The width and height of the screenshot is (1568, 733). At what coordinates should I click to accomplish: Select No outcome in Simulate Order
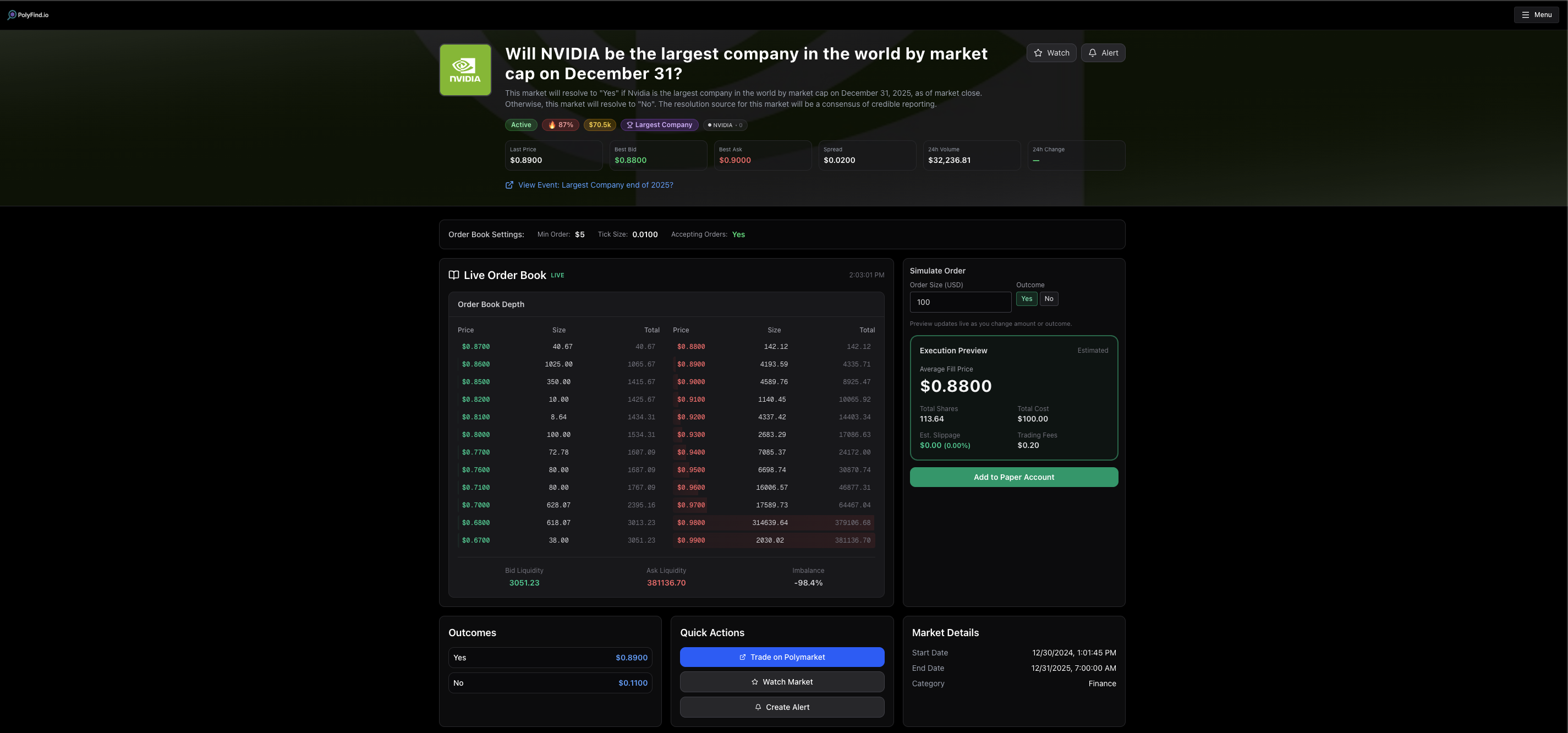[x=1049, y=299]
